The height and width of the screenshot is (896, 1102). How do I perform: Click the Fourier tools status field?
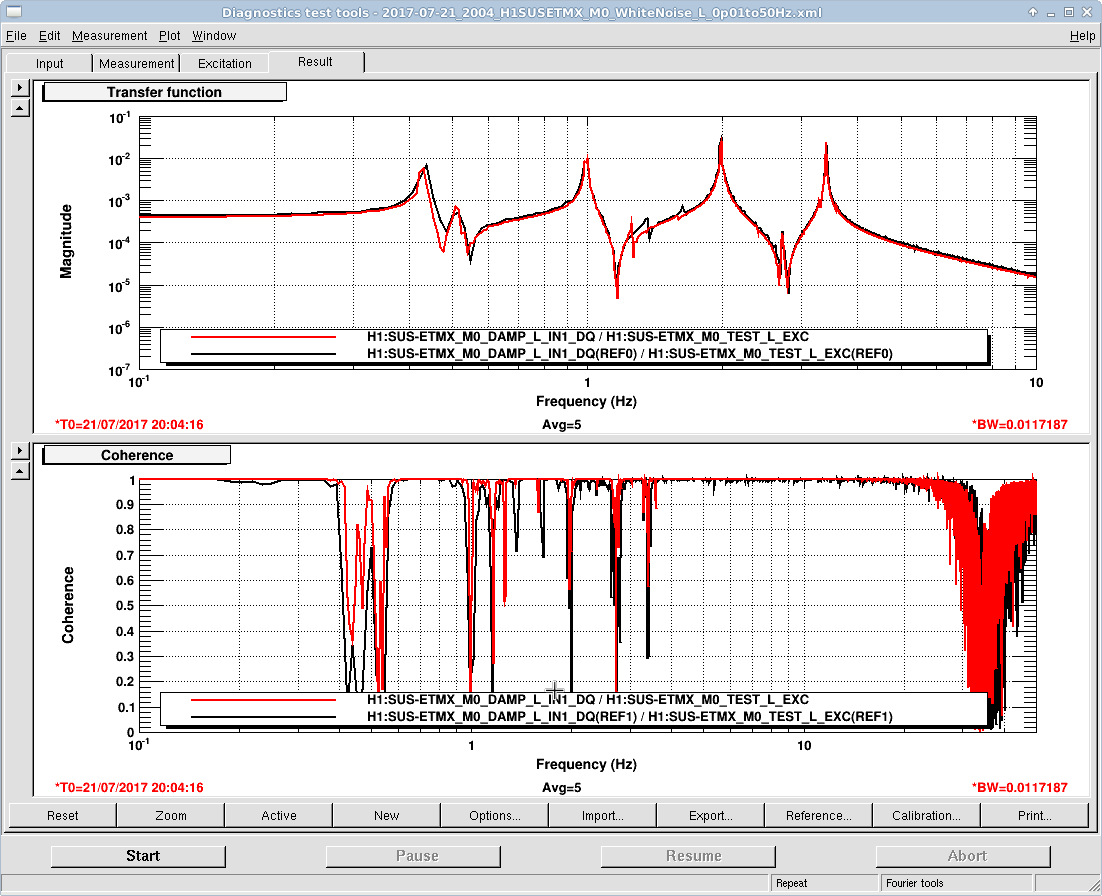[957, 883]
